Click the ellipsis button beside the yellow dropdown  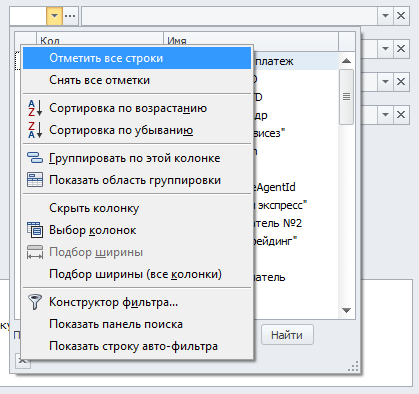[70, 16]
